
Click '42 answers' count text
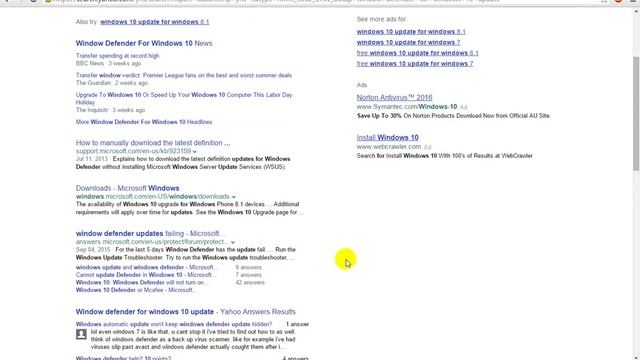pyautogui.click(x=250, y=282)
